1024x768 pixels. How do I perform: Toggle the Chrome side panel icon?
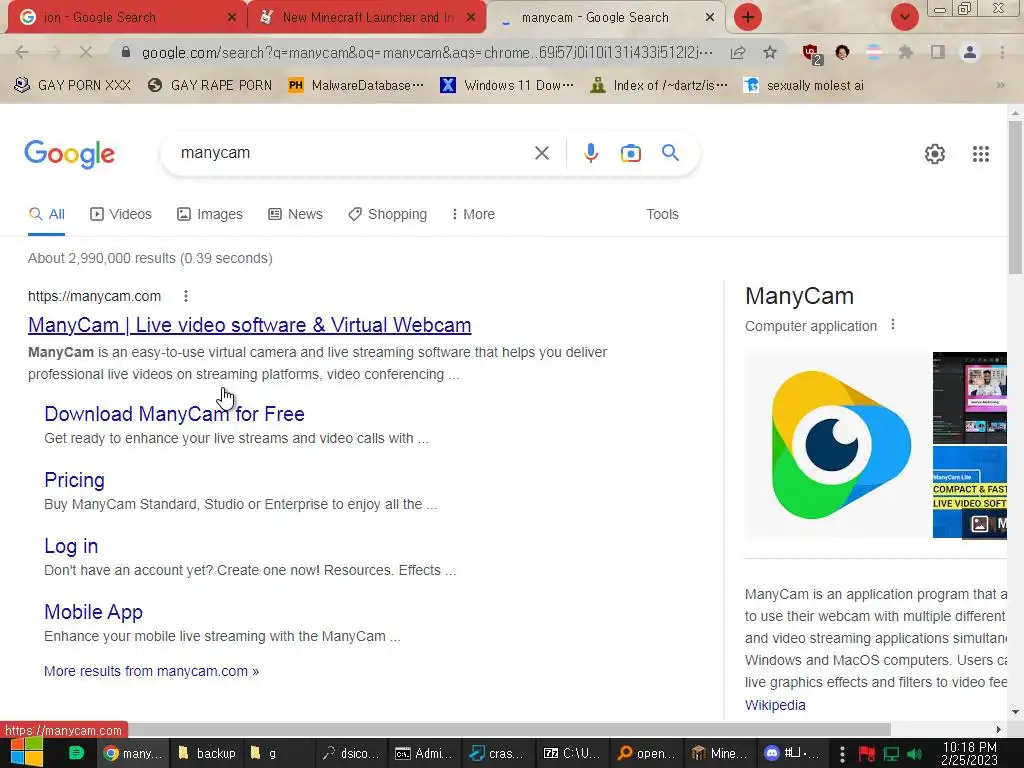pos(937,52)
